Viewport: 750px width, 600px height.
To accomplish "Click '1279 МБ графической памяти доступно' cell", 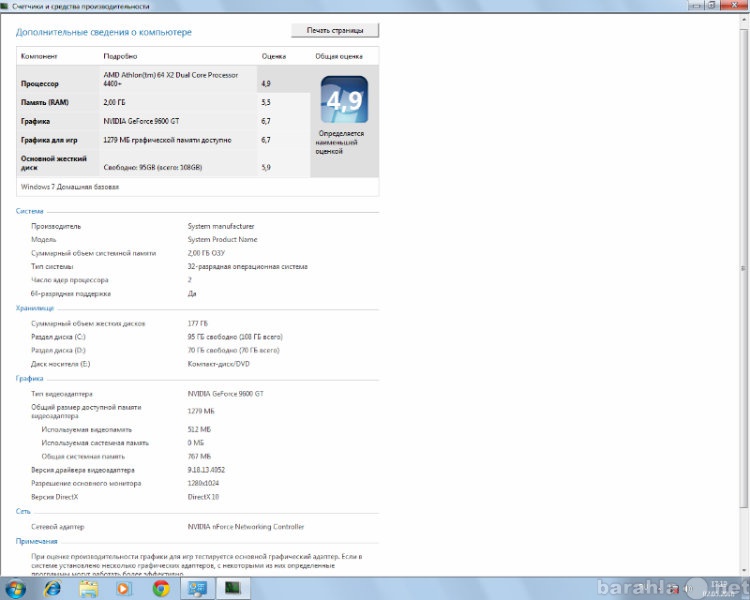I will (167, 140).
